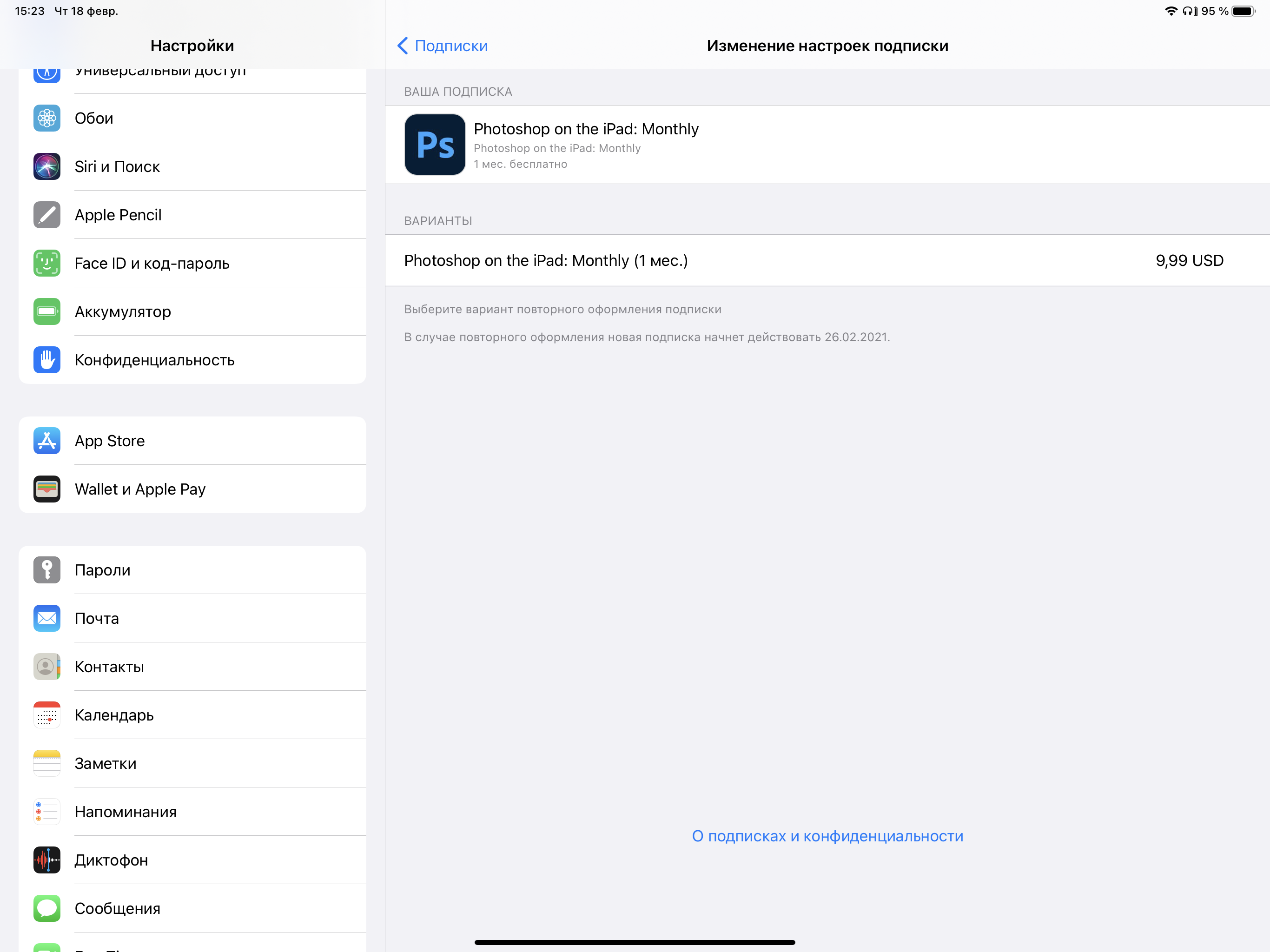
Task: Open Пароли settings
Action: (x=192, y=570)
